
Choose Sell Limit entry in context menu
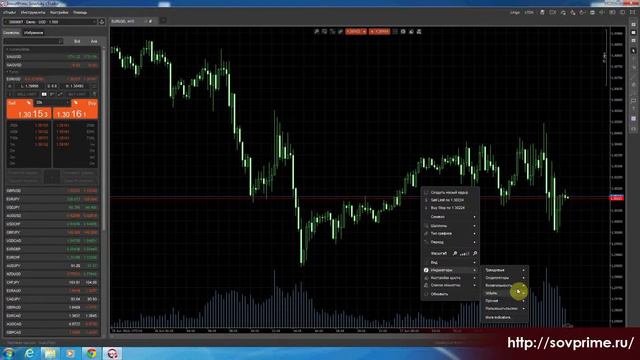450,200
